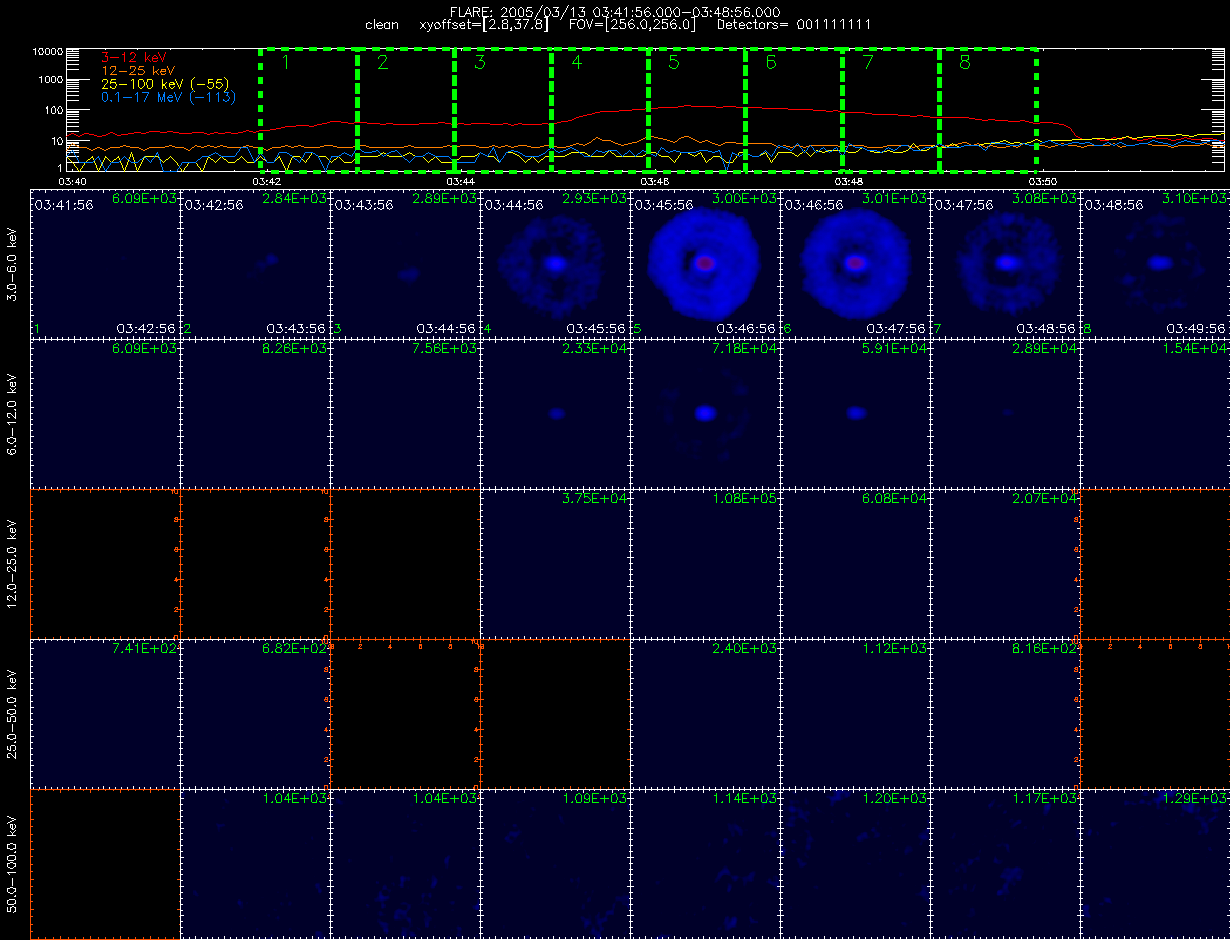This screenshot has width=1230, height=940.
Task: Click the 8.26E+03 peak value
Action: click(x=295, y=349)
